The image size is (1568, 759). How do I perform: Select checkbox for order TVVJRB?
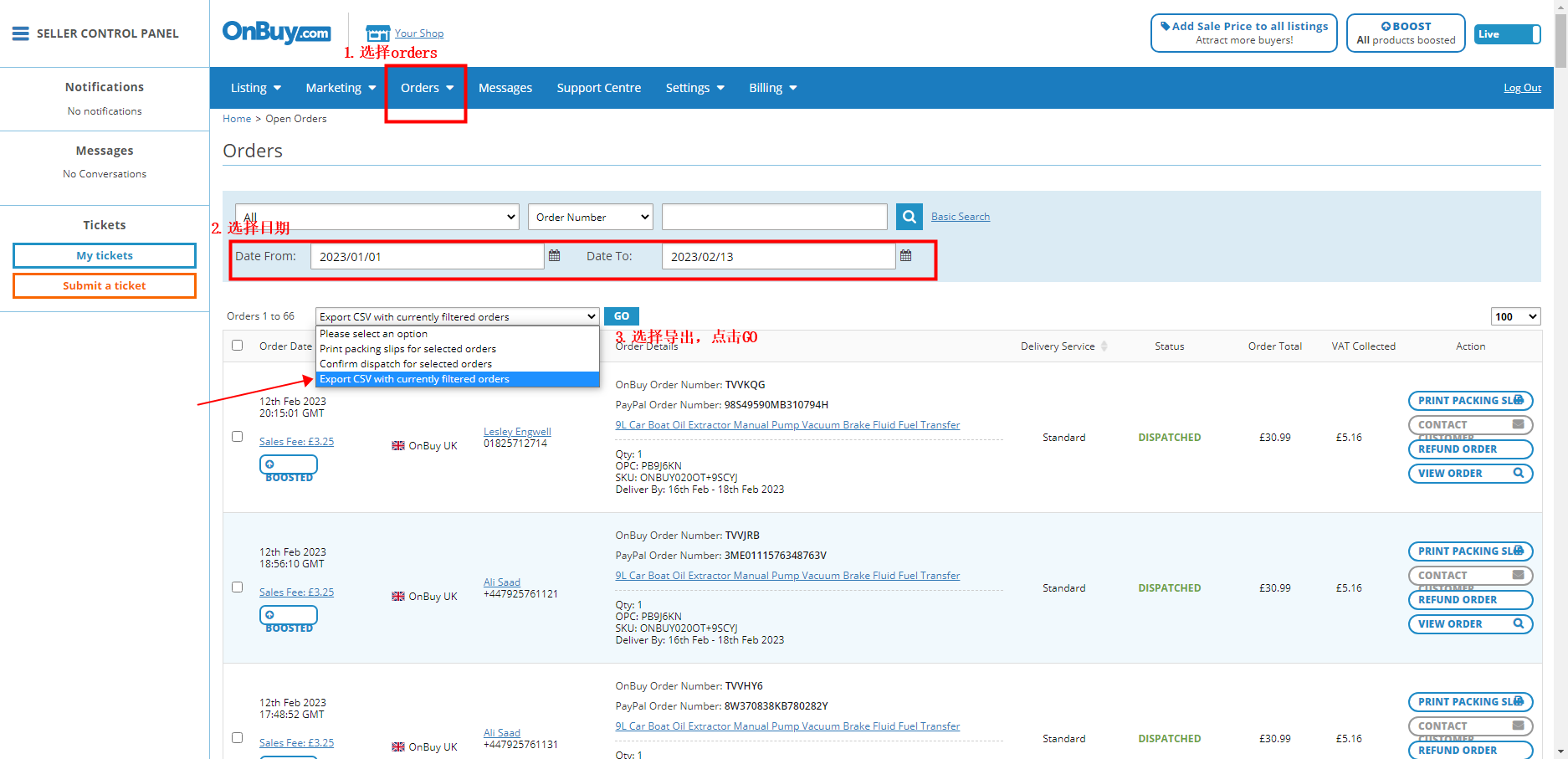coord(238,587)
